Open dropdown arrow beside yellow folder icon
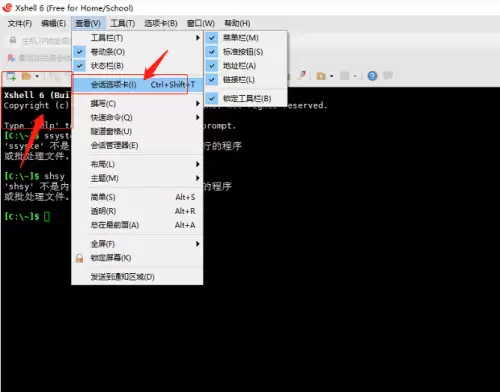The image size is (500, 392). [332, 76]
